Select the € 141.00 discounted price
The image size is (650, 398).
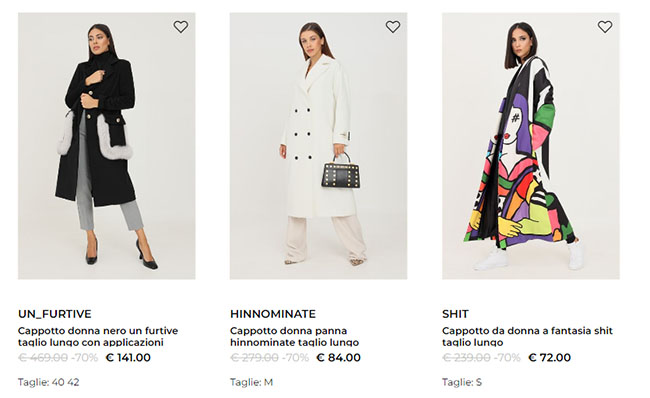pos(128,357)
